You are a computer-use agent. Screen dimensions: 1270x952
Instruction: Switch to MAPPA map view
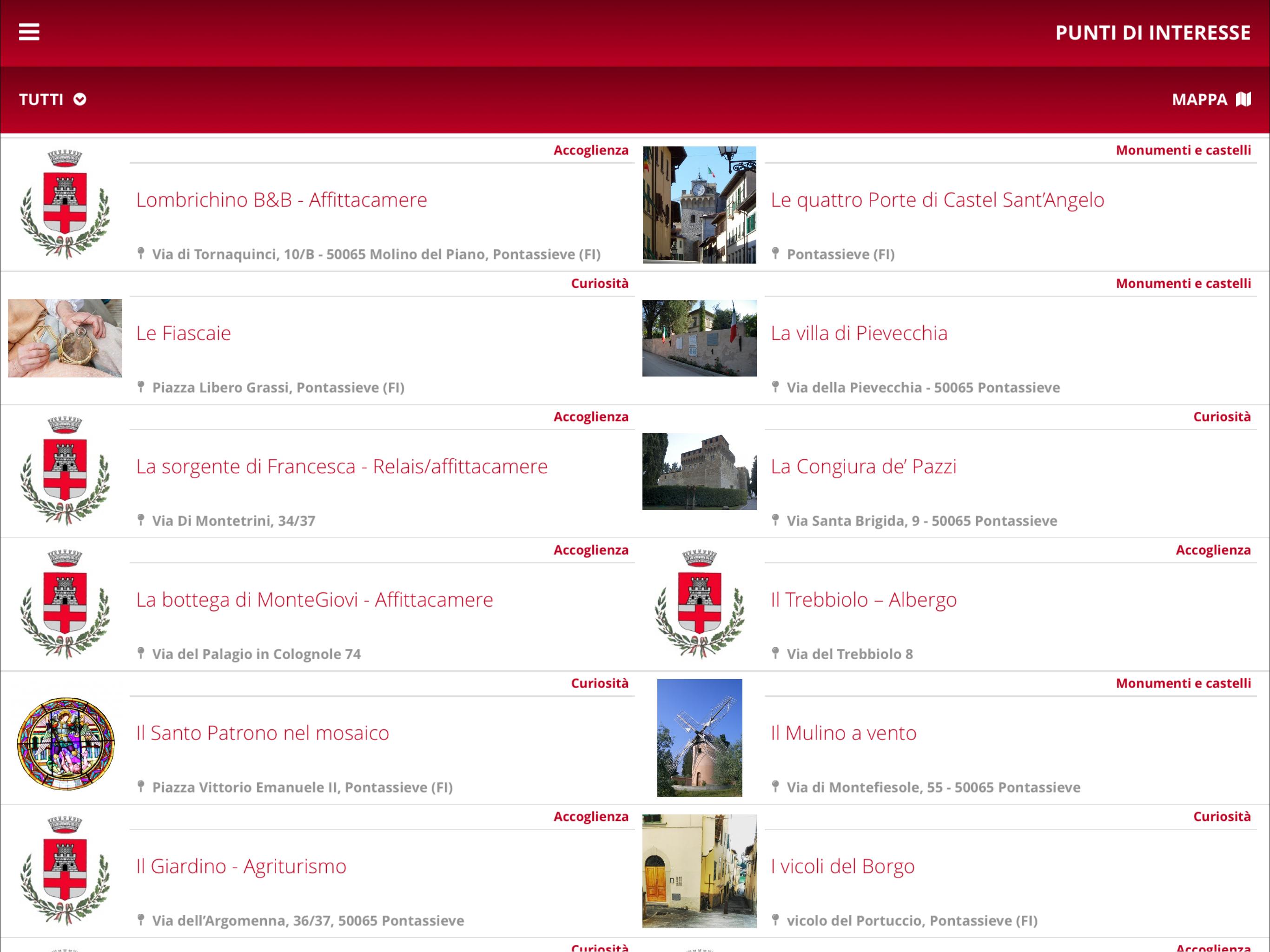(1211, 99)
